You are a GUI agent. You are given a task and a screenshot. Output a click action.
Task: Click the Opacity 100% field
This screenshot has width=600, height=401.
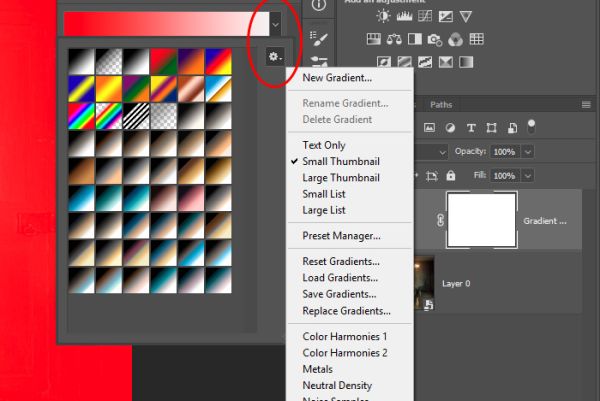click(x=504, y=152)
